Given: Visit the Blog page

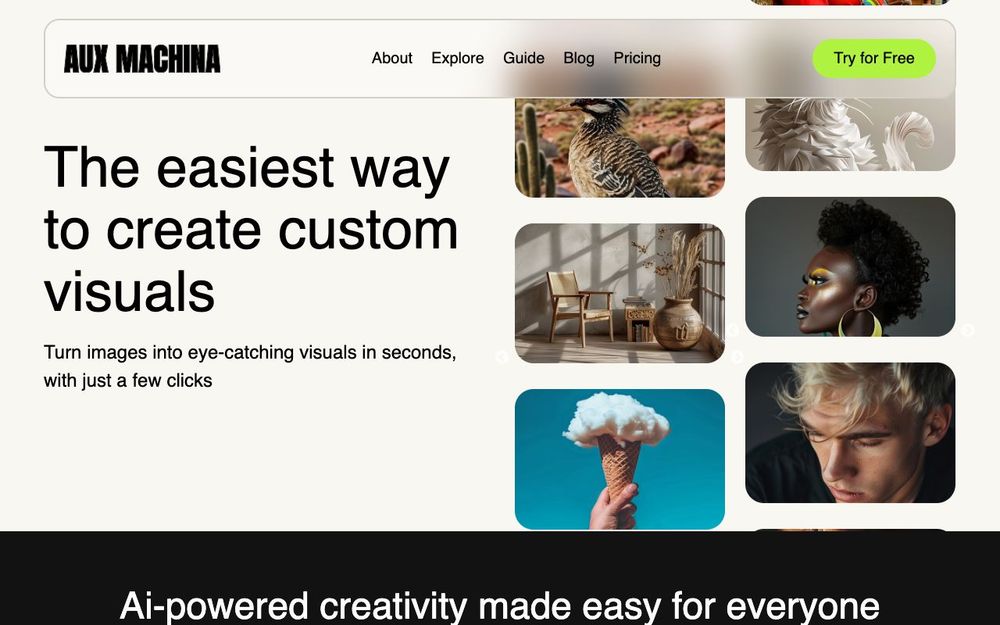Looking at the screenshot, I should pos(578,58).
